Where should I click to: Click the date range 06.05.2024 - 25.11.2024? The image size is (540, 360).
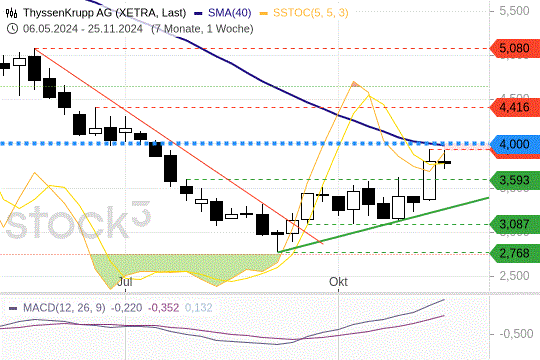[x=83, y=29]
